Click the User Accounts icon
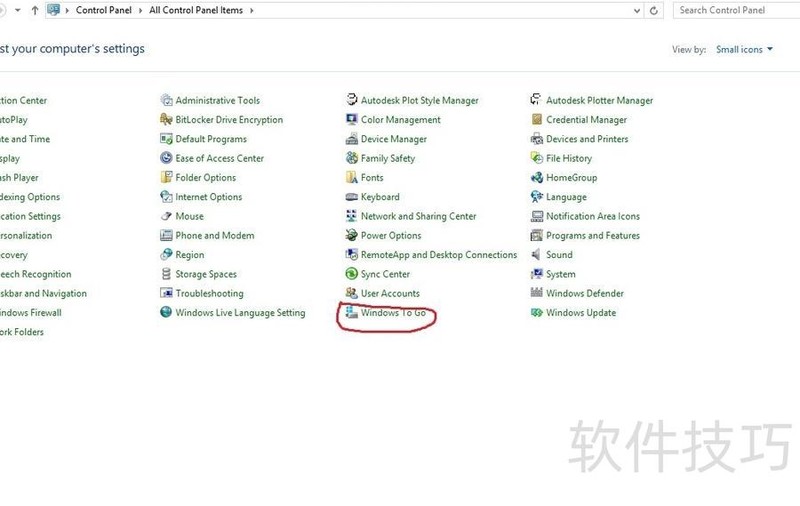Screen dimensions: 800x506 (x=352, y=293)
